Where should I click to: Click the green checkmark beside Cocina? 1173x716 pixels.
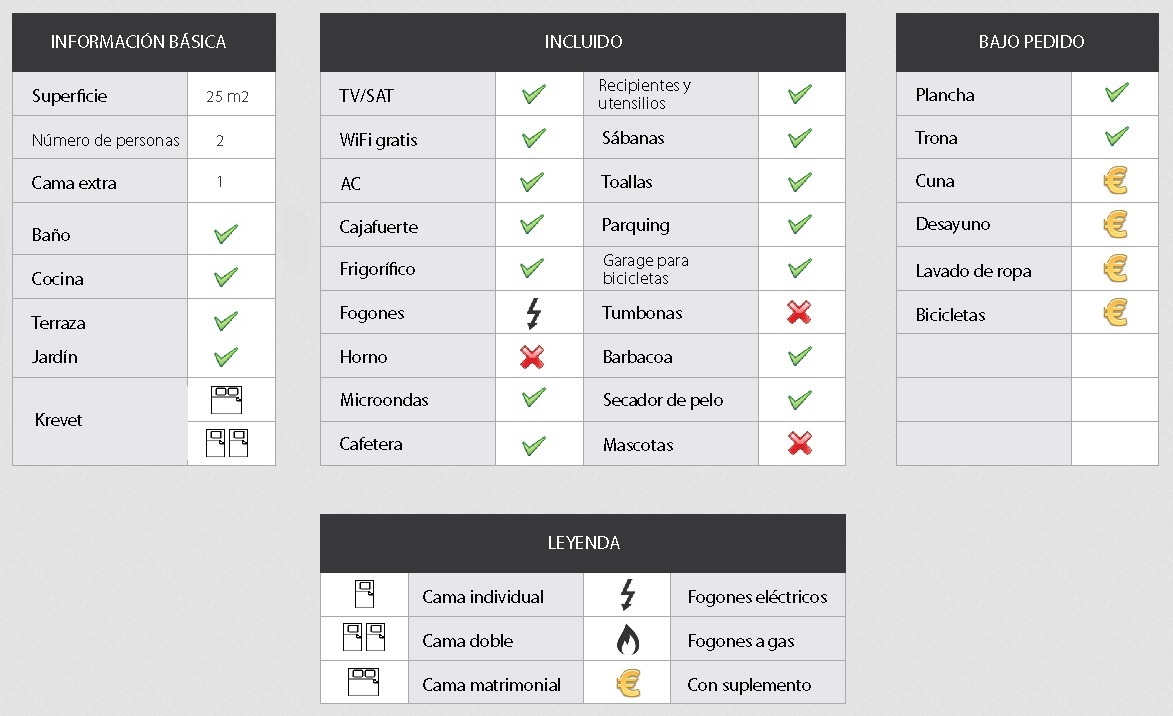coord(226,277)
